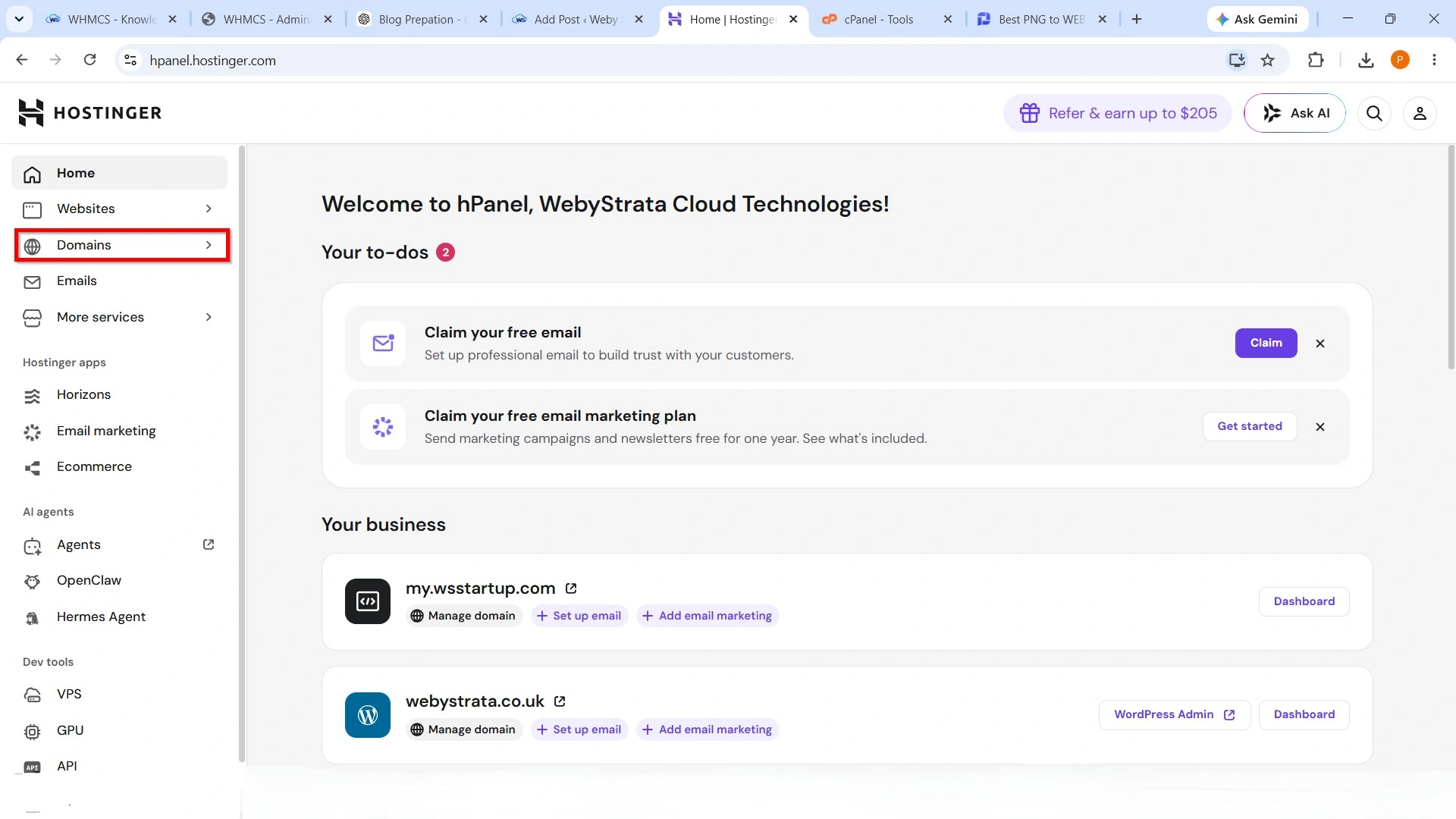Viewport: 1456px width, 819px height.
Task: Open browser downloads icon
Action: 1366,60
